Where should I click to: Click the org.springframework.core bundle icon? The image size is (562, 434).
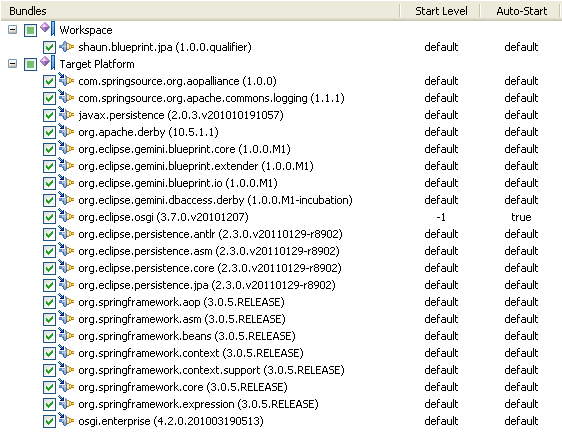point(66,386)
